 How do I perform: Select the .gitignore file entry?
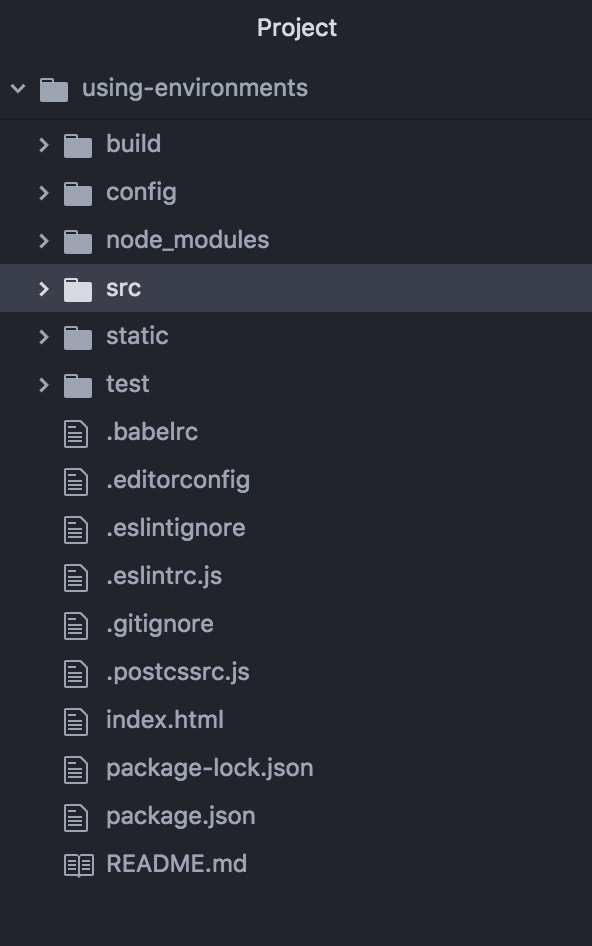[296, 624]
